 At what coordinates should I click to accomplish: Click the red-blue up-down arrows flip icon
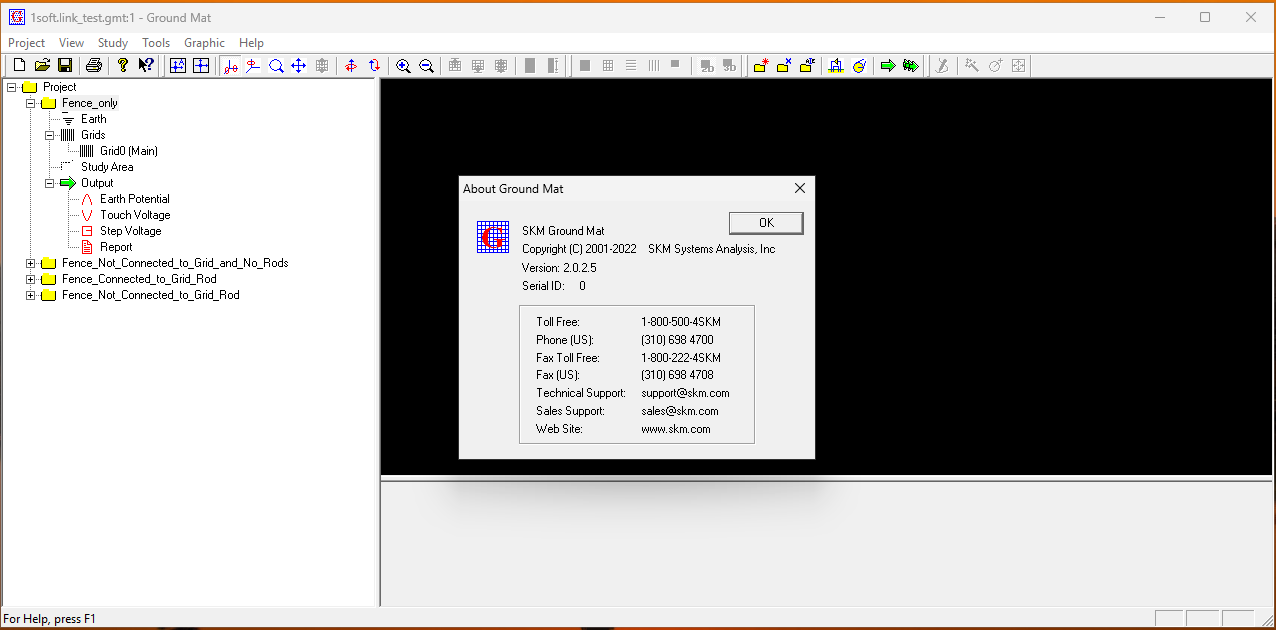[x=374, y=66]
